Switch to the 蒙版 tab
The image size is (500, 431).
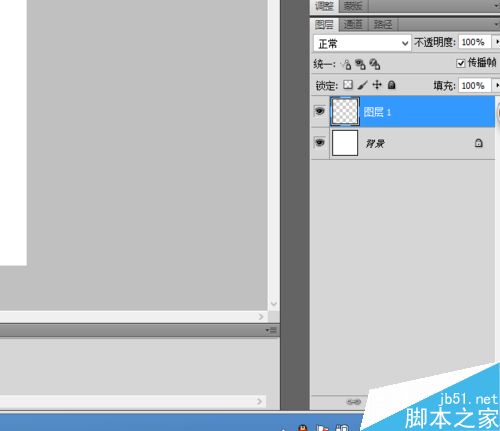pos(353,6)
